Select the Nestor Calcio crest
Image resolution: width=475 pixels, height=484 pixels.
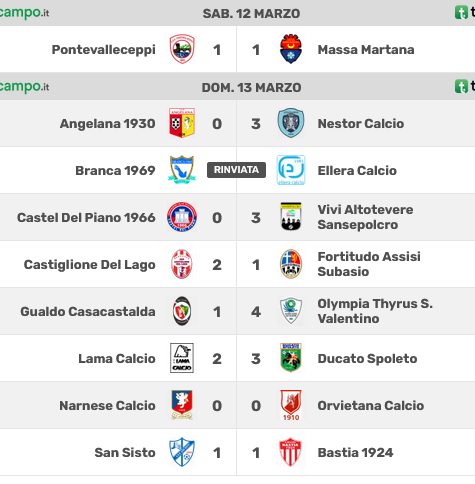coord(291,123)
